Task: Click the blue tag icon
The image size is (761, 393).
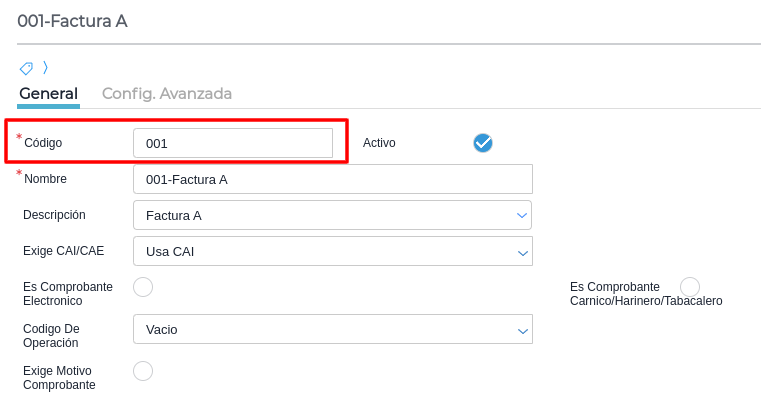Action: 26,68
